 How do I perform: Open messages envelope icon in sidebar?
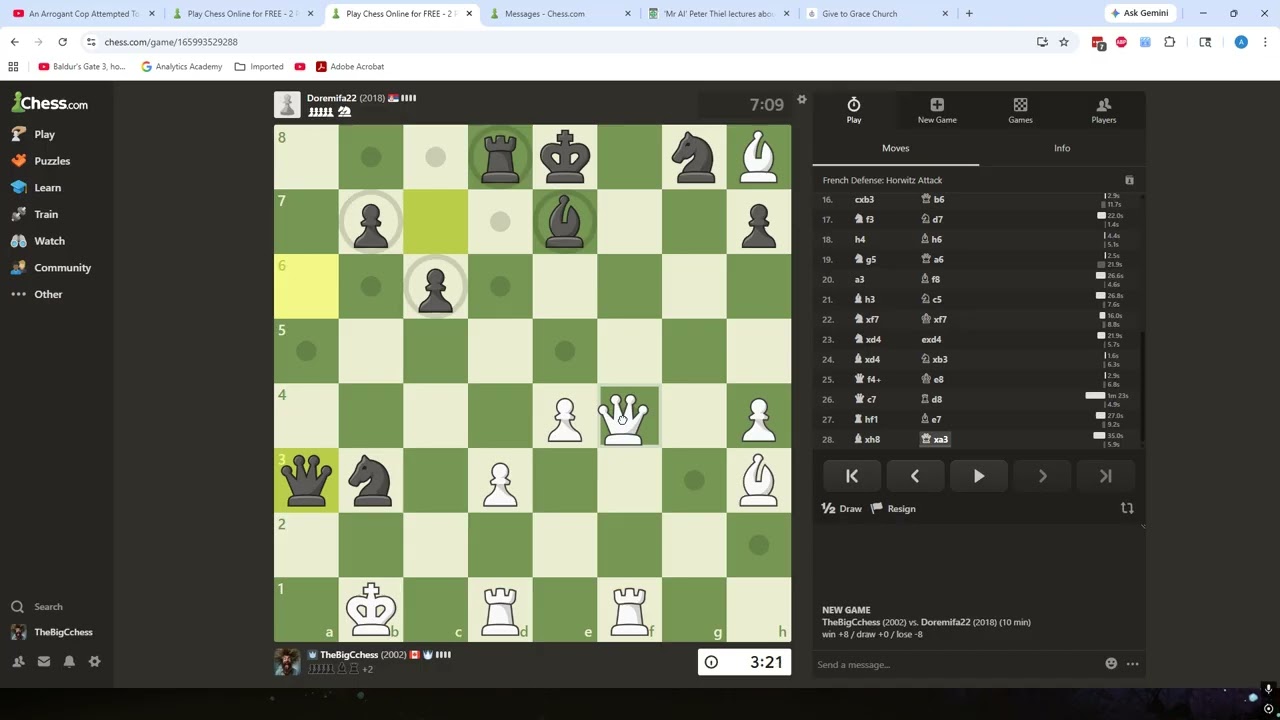point(44,661)
